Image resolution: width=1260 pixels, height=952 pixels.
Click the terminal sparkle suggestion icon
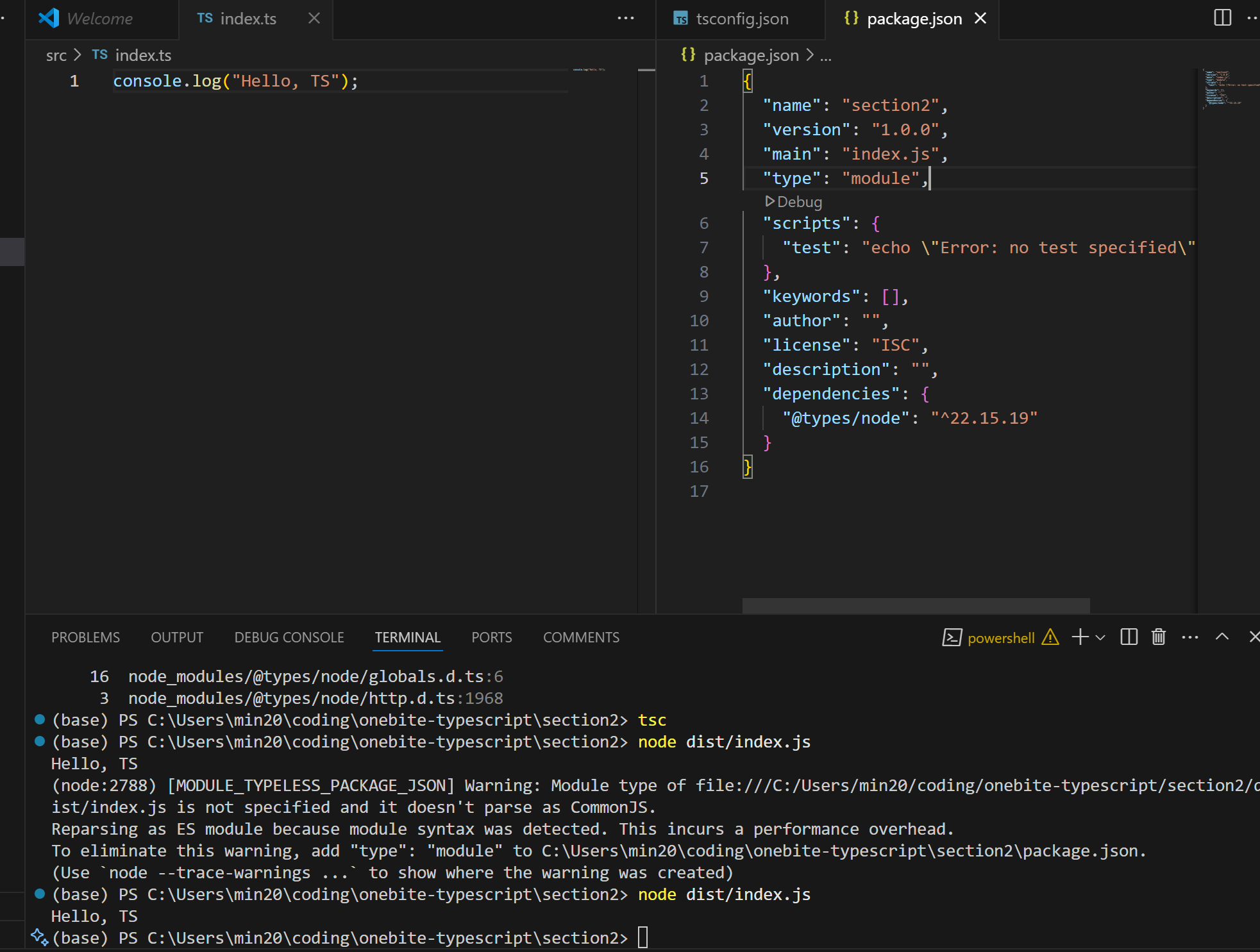pyautogui.click(x=39, y=937)
